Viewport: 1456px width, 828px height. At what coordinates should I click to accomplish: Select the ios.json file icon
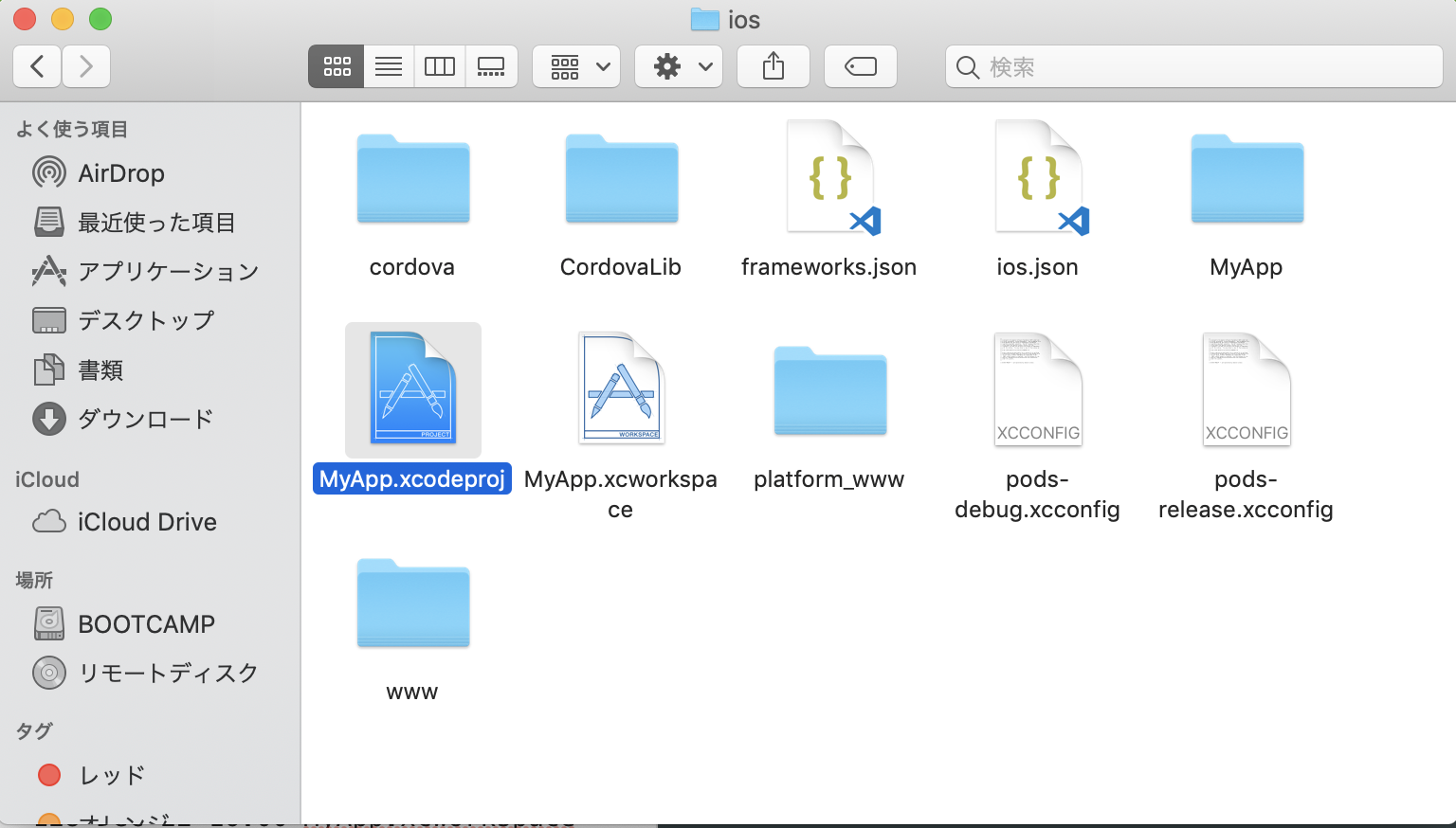coord(1040,177)
